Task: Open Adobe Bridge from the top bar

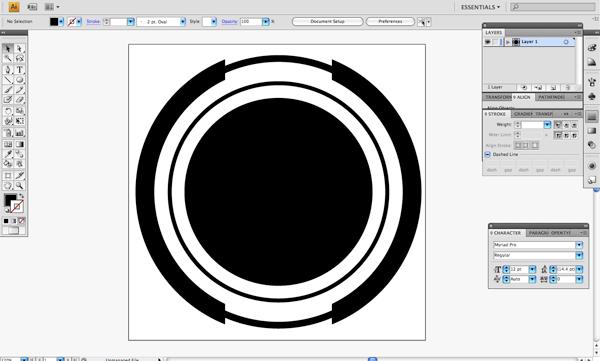Action: [32, 7]
